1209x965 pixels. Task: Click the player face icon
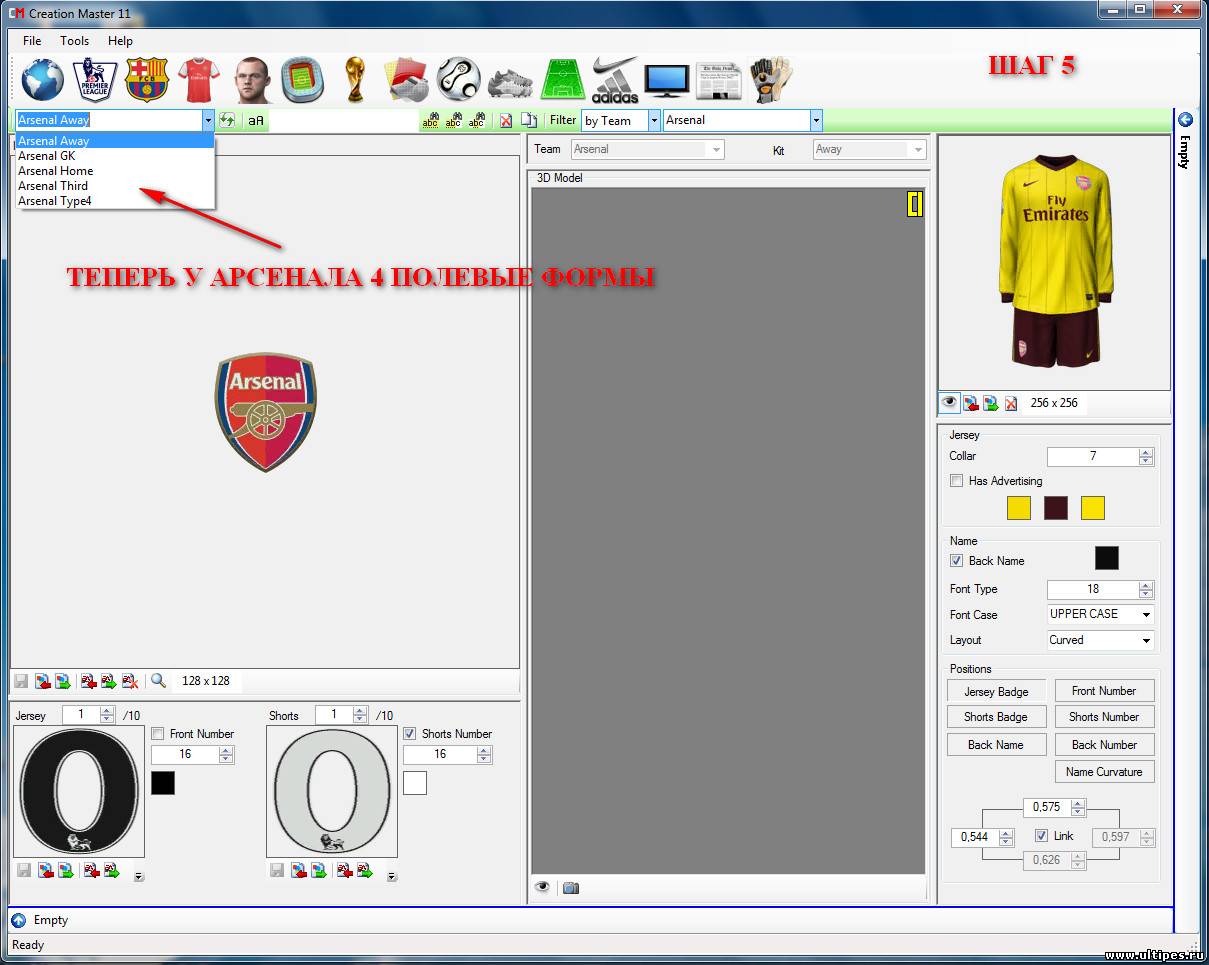[251, 80]
